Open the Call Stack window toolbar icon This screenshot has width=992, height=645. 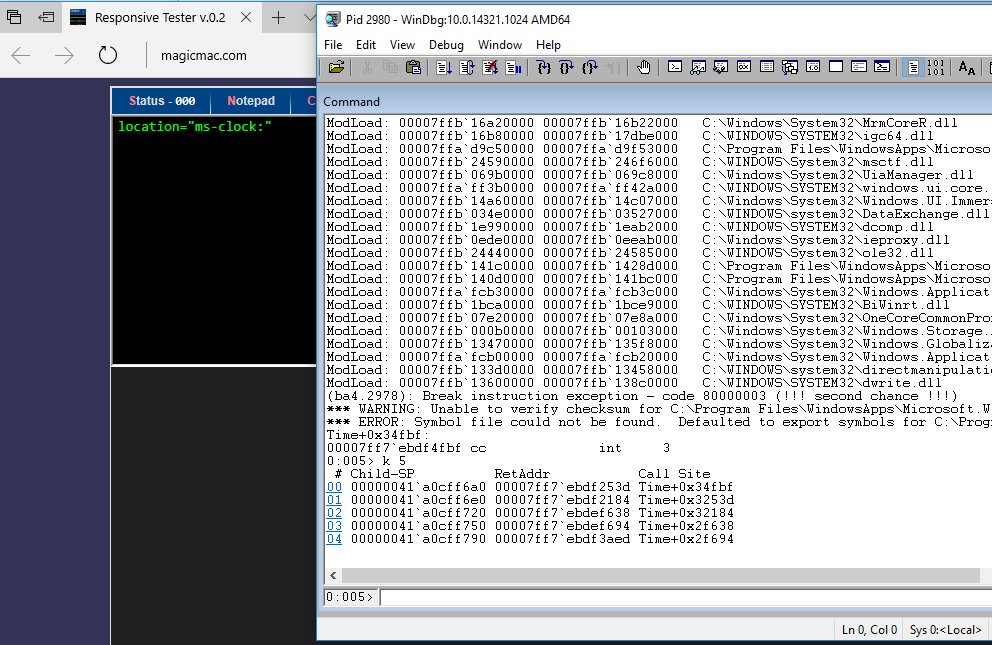790,68
